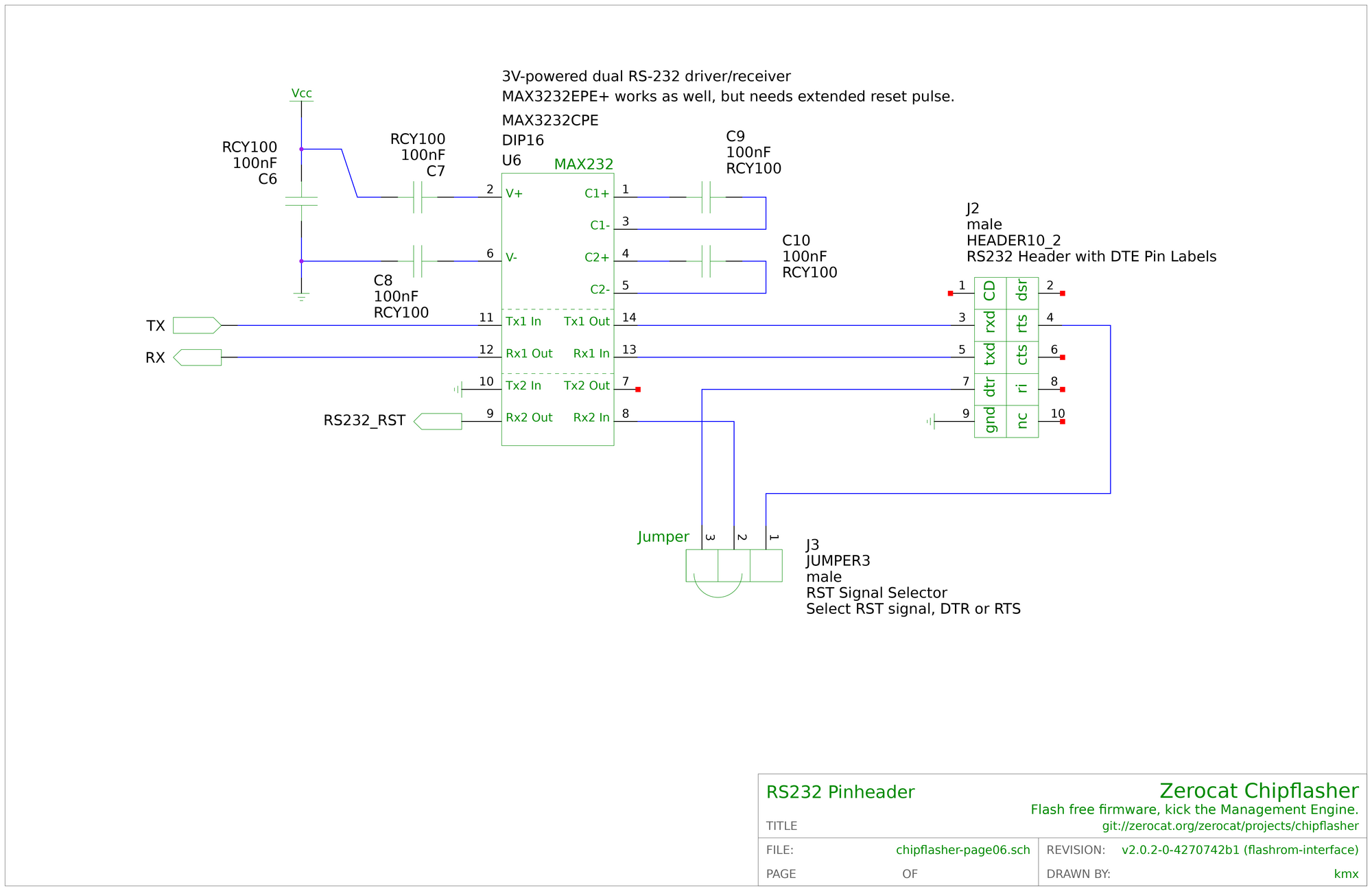
Task: Click pin 1 cell of J3 jumper
Action: [x=766, y=566]
